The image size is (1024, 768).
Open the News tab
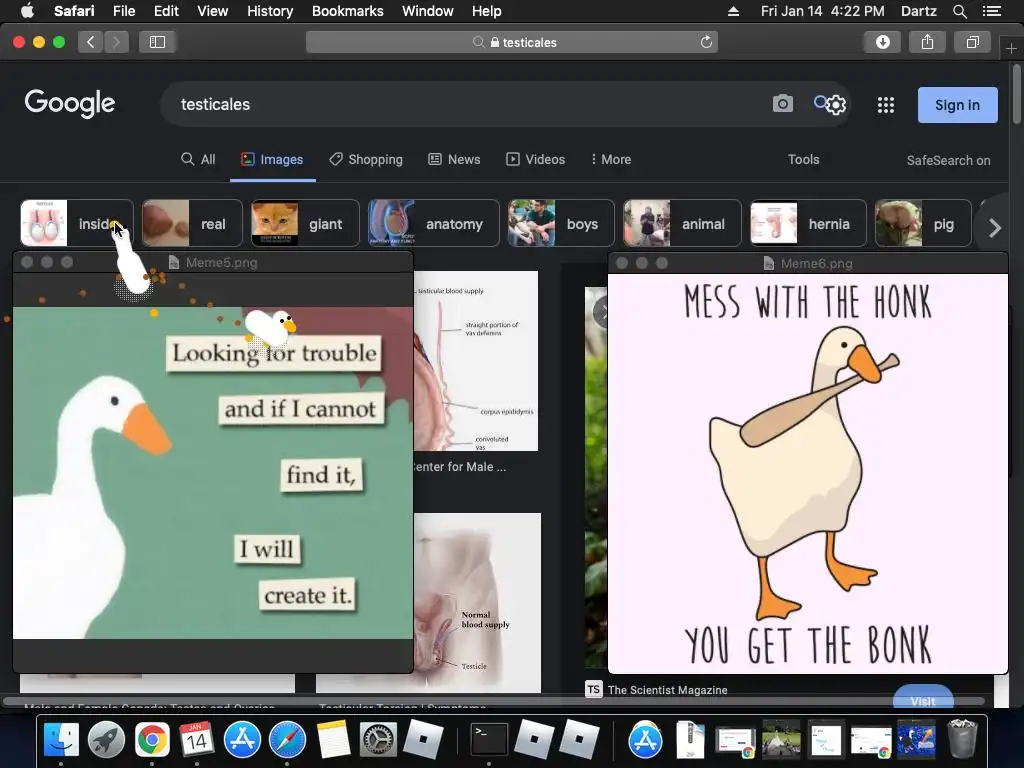click(x=454, y=159)
